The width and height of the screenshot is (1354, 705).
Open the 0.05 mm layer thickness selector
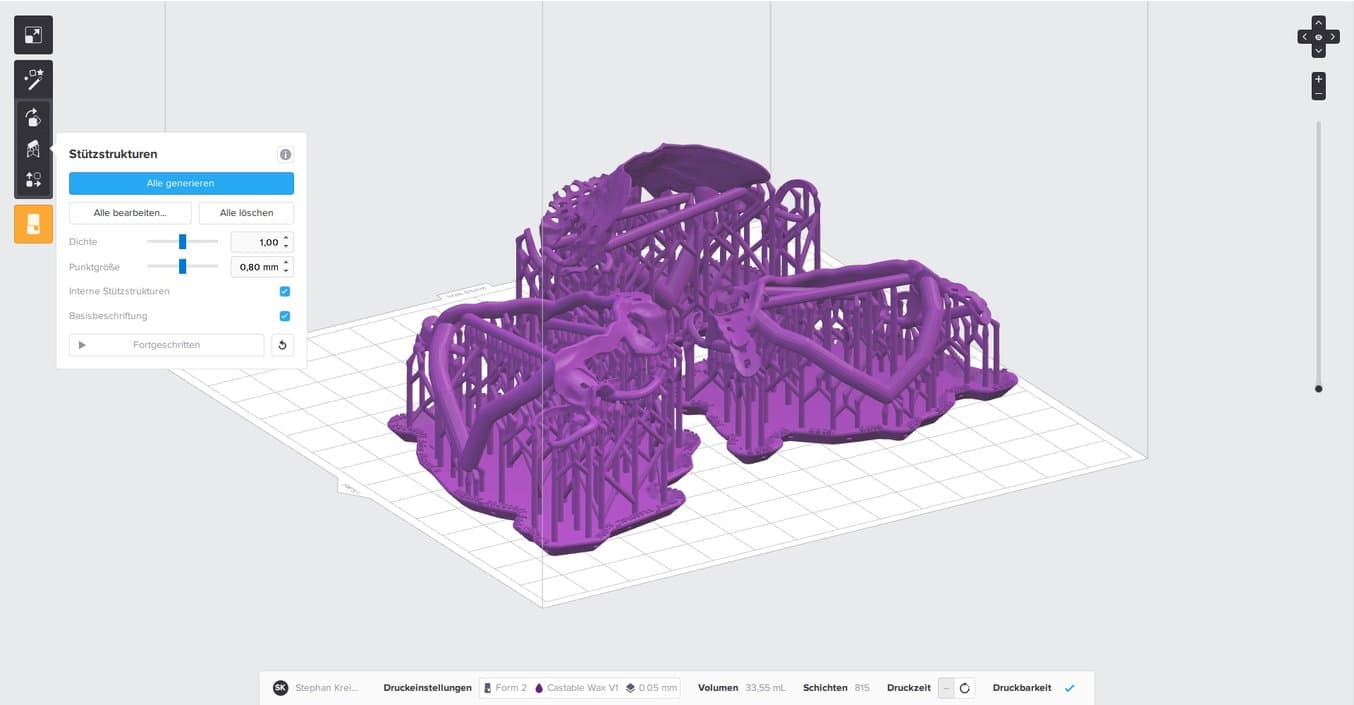(651, 687)
